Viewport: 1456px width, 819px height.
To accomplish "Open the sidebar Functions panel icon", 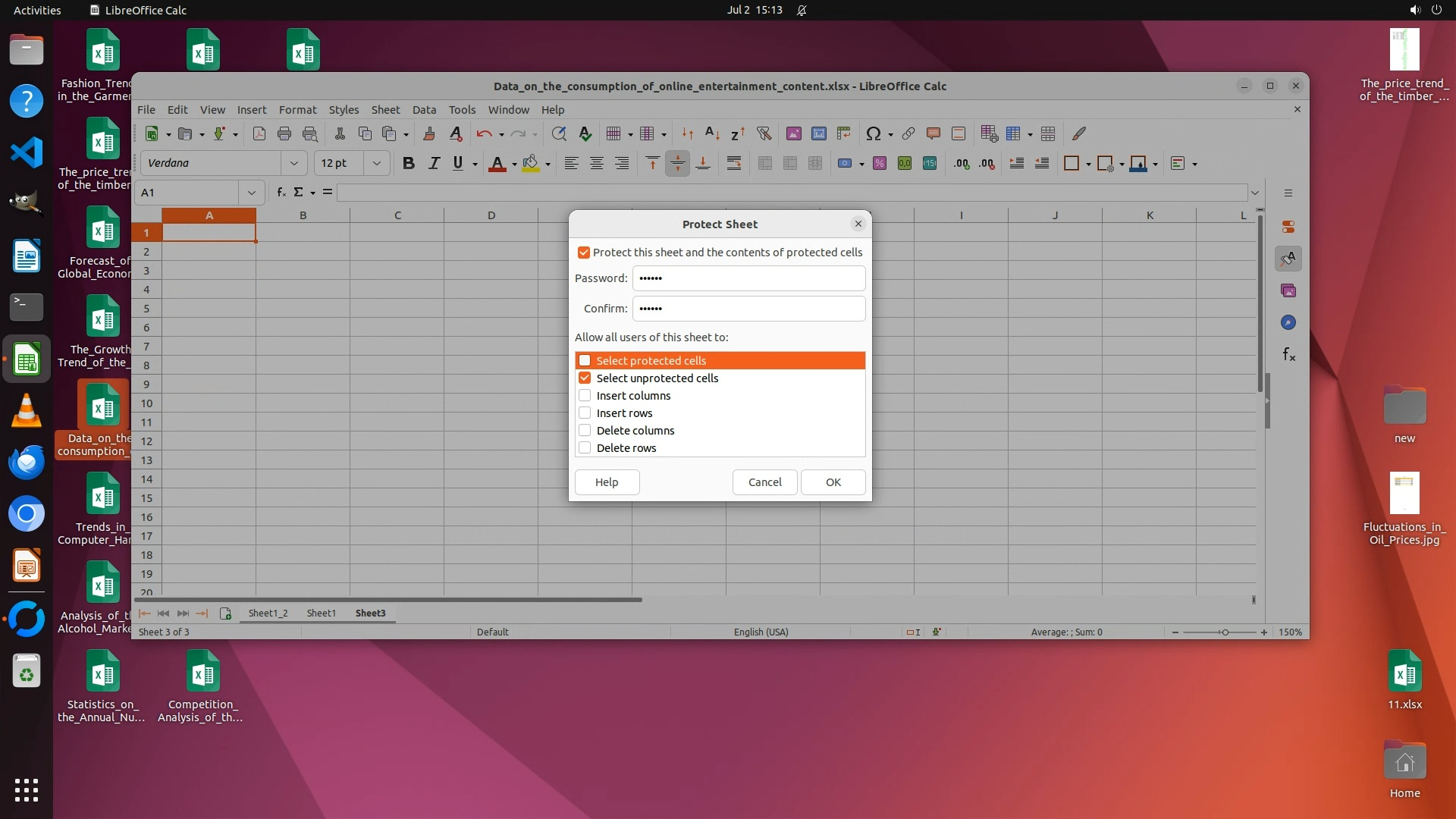I will [x=1288, y=354].
